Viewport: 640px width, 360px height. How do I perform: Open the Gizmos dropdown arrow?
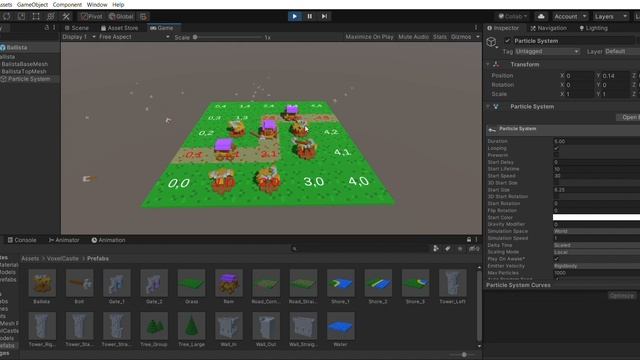(478, 37)
